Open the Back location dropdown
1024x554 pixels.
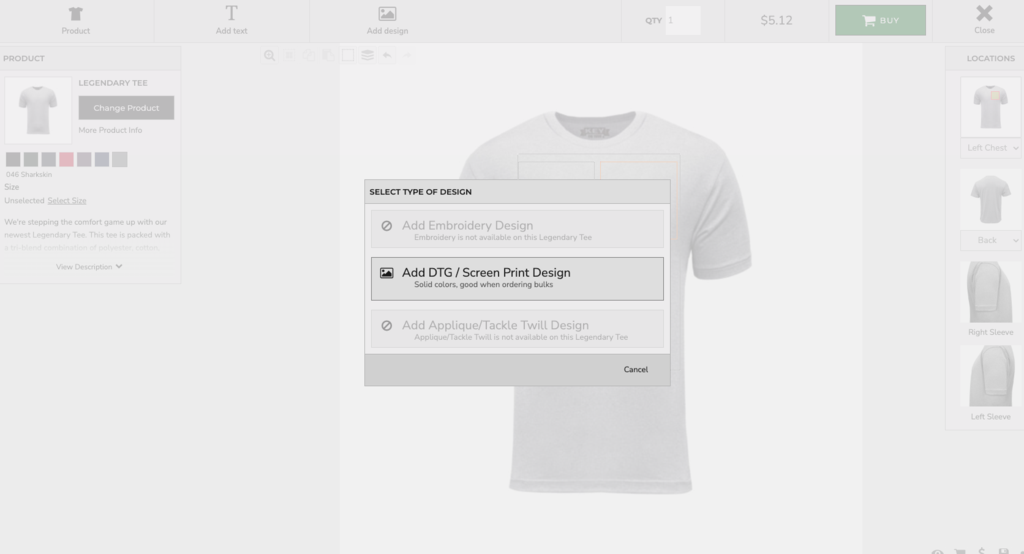[x=991, y=240]
